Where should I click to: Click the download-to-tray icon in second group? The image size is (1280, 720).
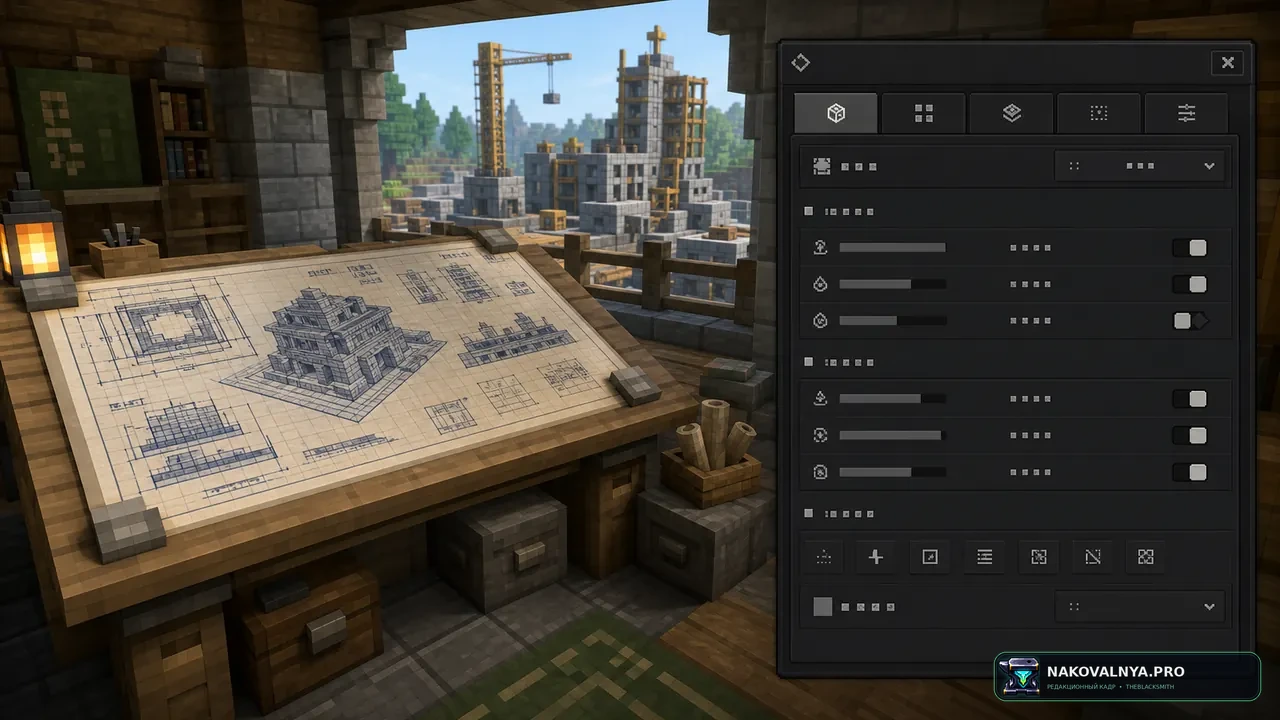tap(821, 399)
